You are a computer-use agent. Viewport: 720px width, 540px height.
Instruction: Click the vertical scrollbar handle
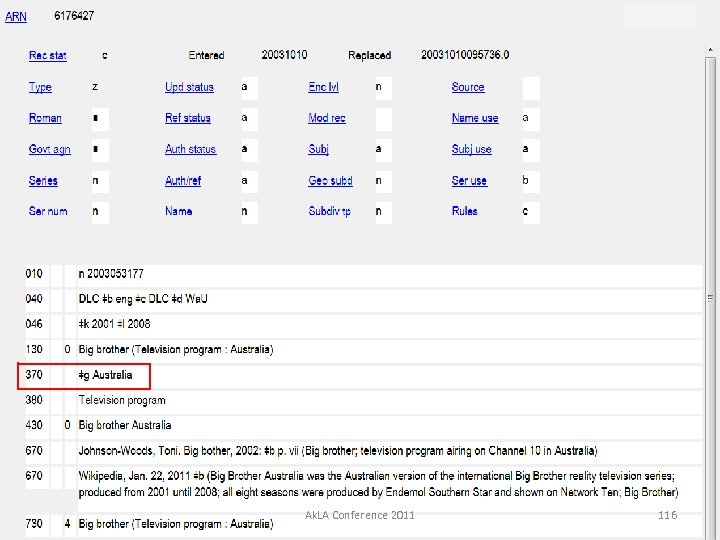tap(710, 298)
